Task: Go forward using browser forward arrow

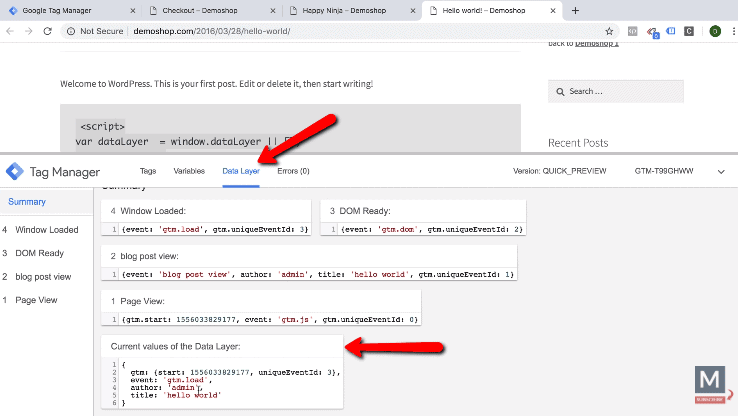Action: [x=29, y=31]
